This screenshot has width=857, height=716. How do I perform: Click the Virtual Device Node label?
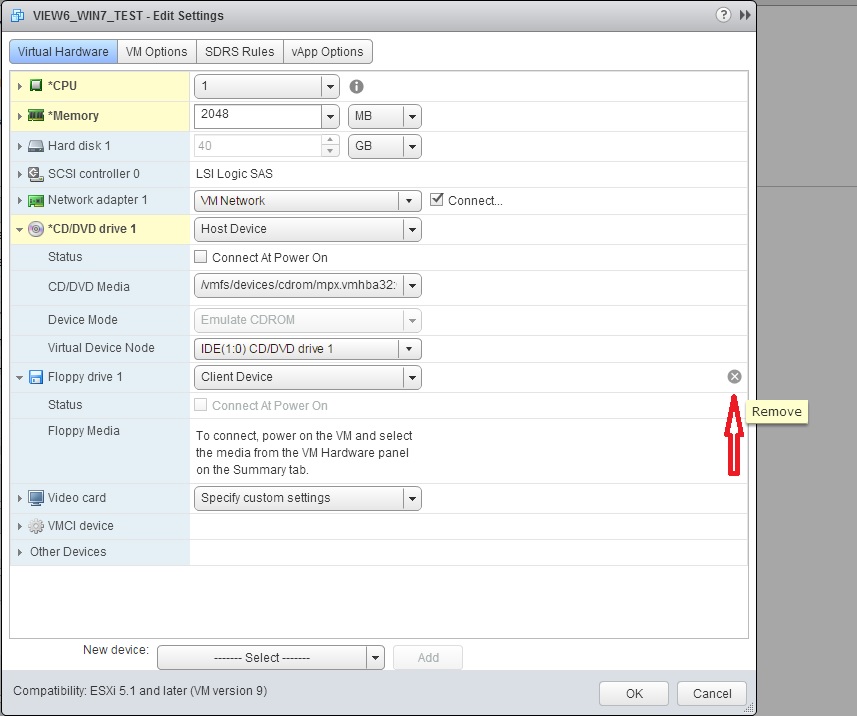pos(101,348)
